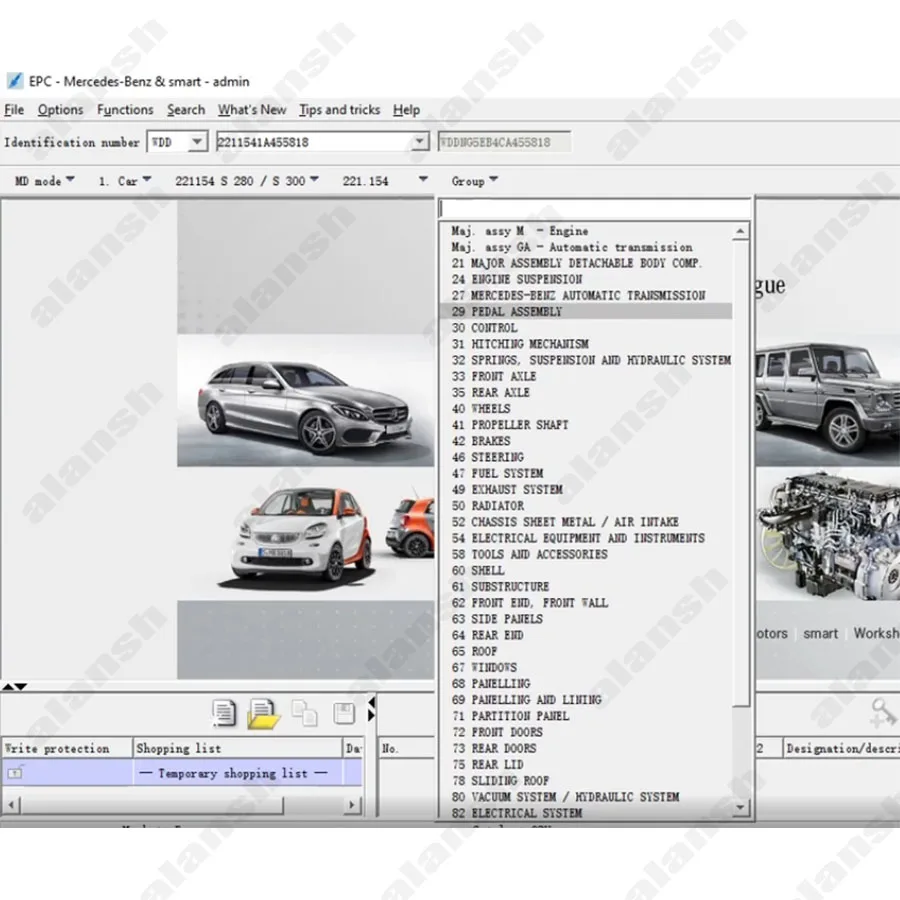
Task: Select 40 WHEELS group
Action: 586,408
